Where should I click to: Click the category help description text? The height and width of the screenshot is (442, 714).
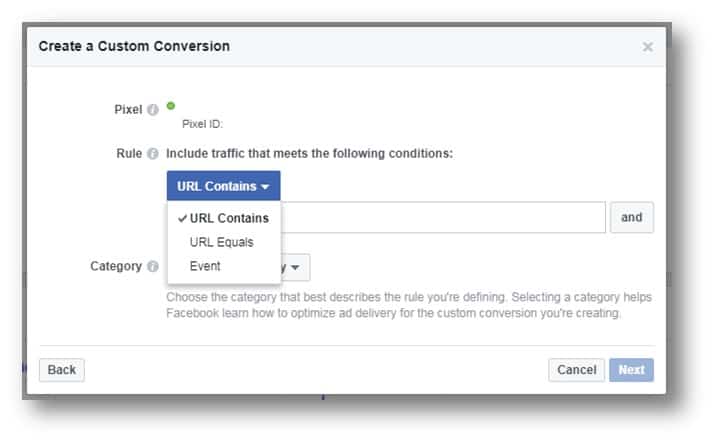click(x=408, y=305)
